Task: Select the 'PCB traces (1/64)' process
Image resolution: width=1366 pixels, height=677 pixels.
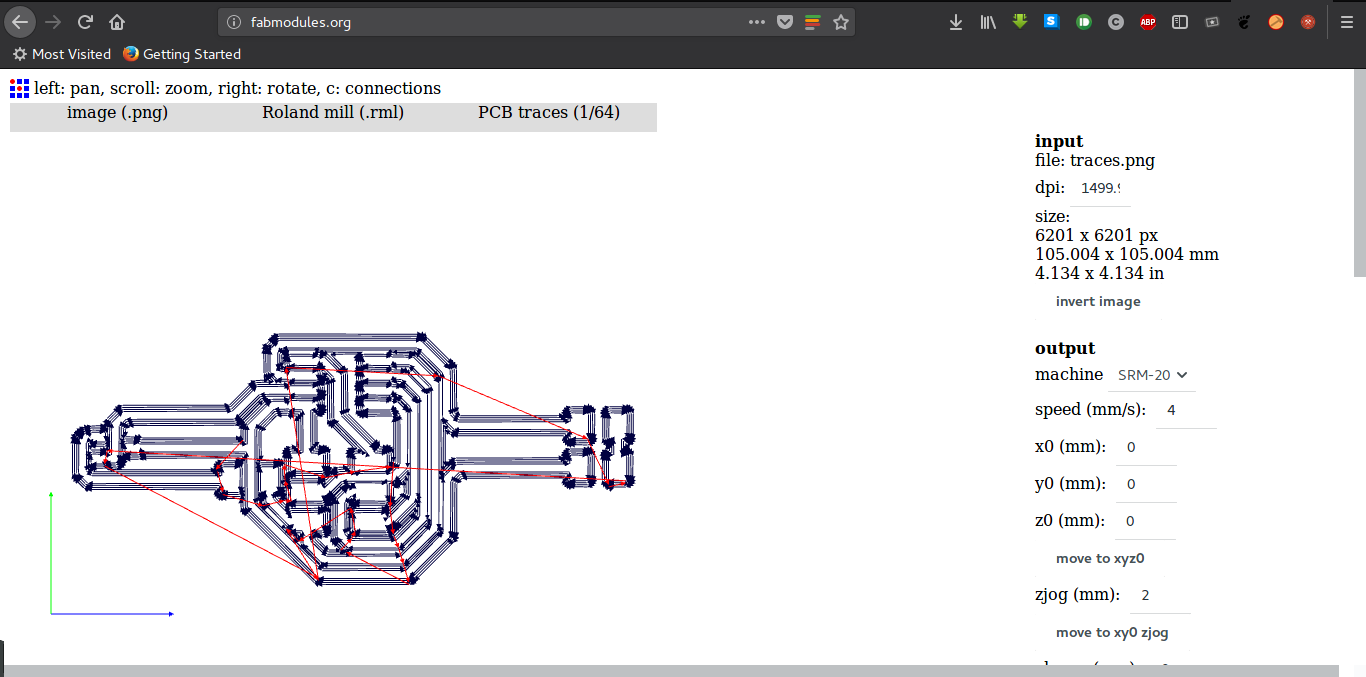Action: pos(548,112)
